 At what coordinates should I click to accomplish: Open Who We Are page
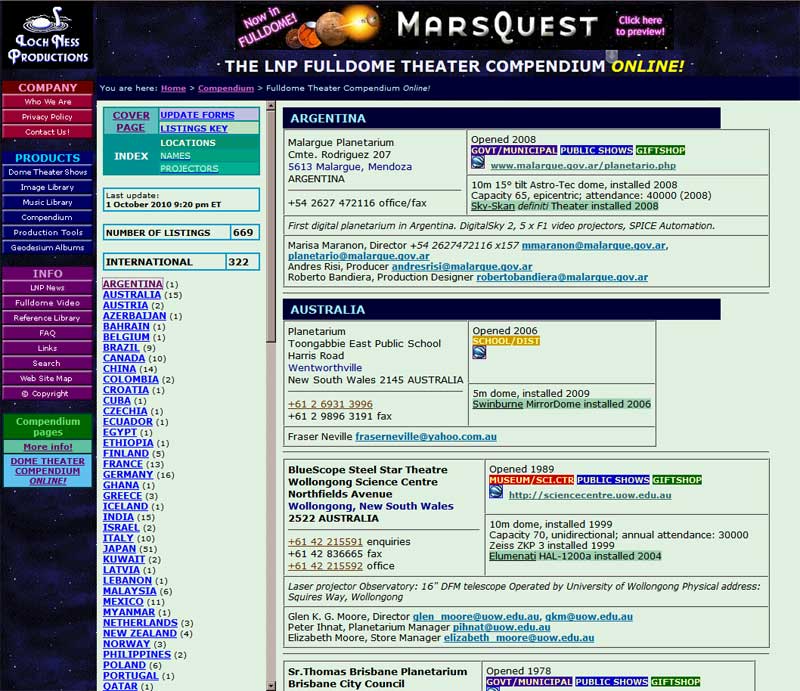[x=47, y=102]
